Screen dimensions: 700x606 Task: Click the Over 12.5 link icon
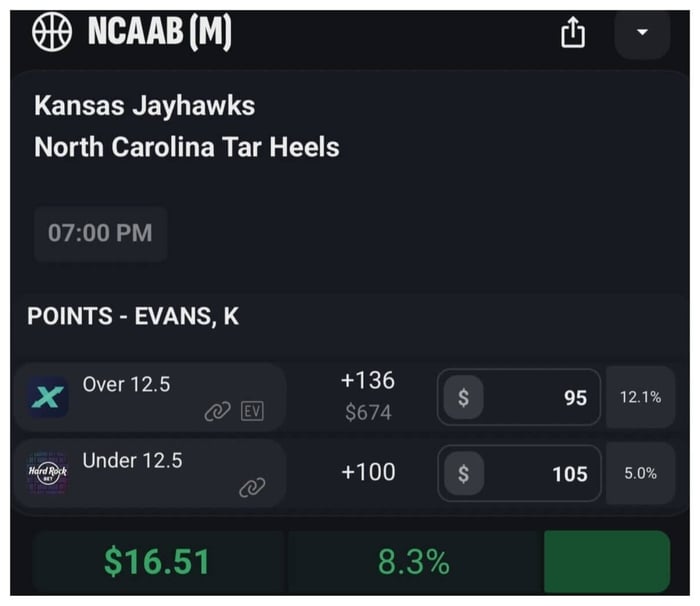point(217,411)
